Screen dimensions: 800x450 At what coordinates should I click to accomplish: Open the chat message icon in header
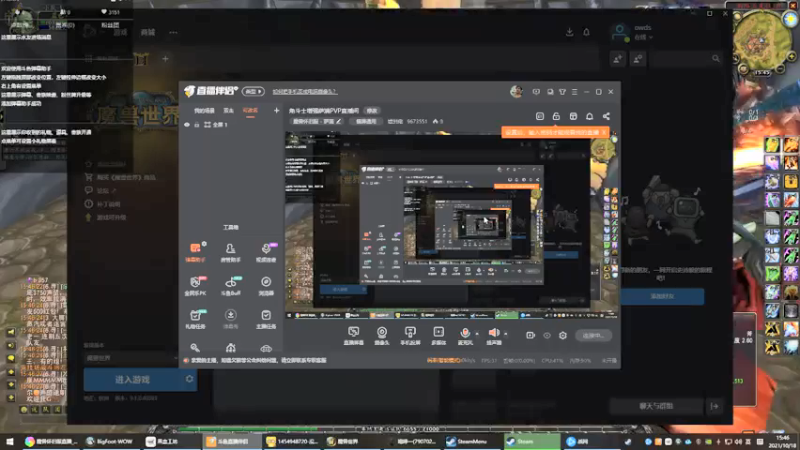coord(540,116)
